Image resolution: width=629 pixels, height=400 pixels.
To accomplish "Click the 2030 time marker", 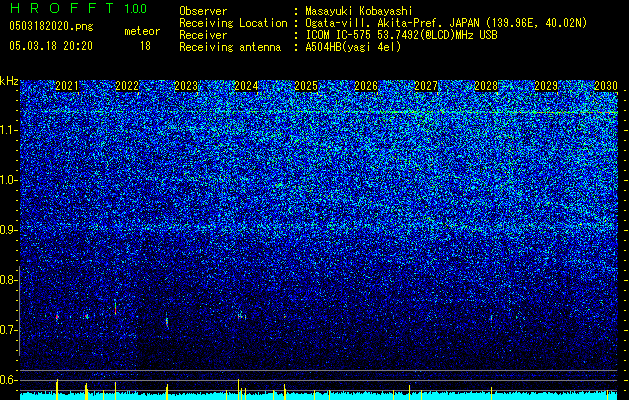I will pyautogui.click(x=606, y=86).
